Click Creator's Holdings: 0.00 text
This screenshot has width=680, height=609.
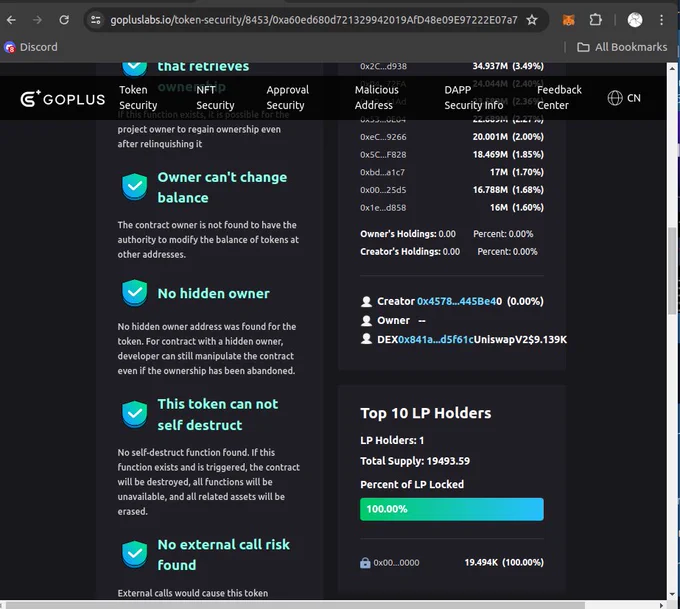[410, 252]
